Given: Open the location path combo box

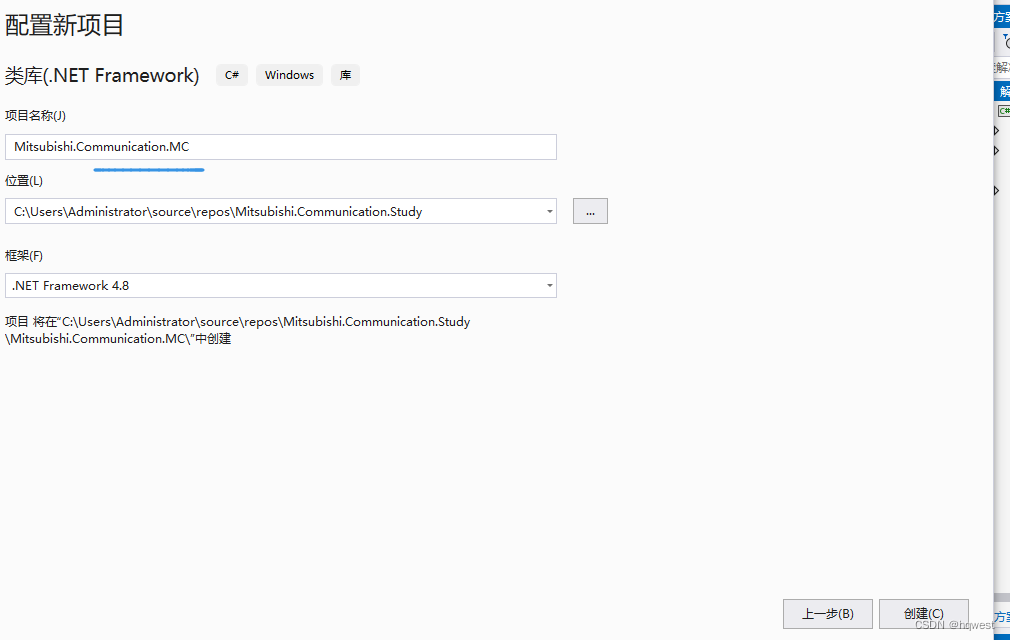Looking at the screenshot, I should [281, 211].
